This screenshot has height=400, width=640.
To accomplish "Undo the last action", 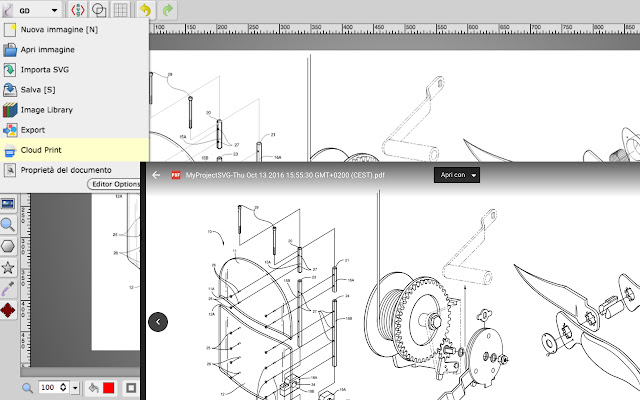I will 146,10.
